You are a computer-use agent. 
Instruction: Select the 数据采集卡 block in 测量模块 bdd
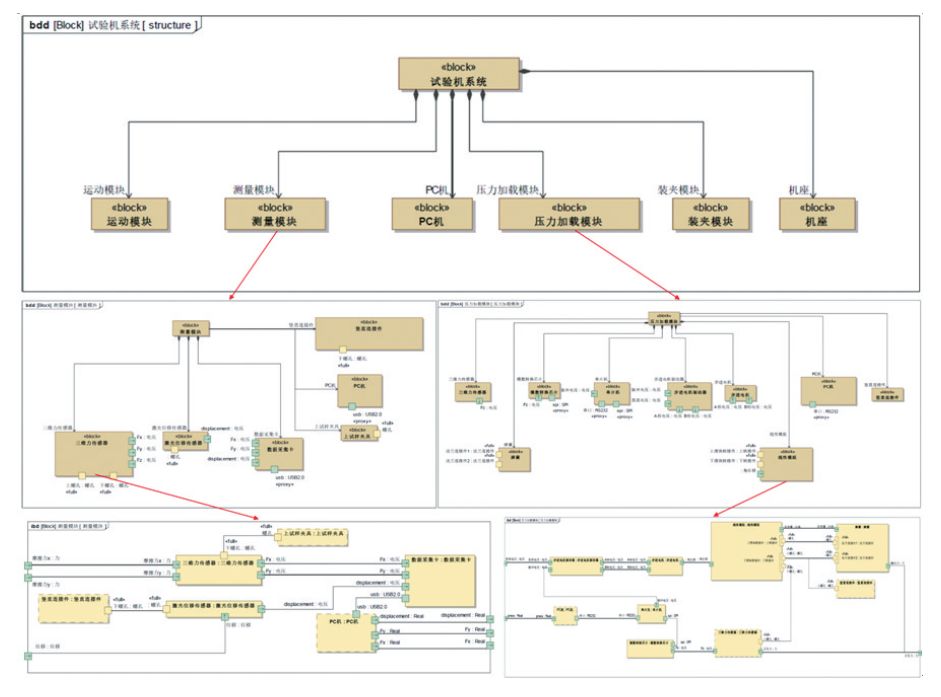(278, 454)
